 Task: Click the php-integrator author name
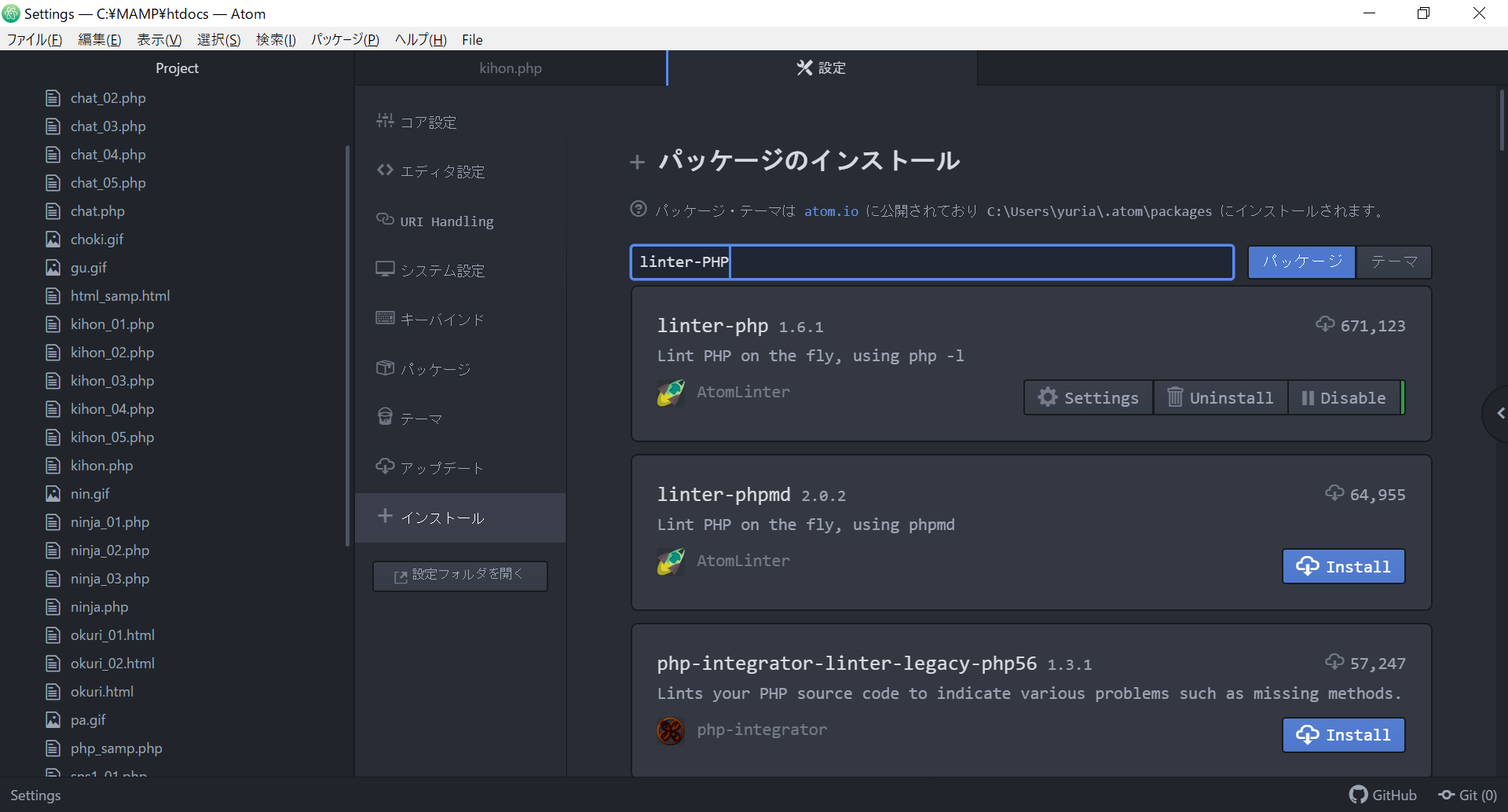point(762,730)
